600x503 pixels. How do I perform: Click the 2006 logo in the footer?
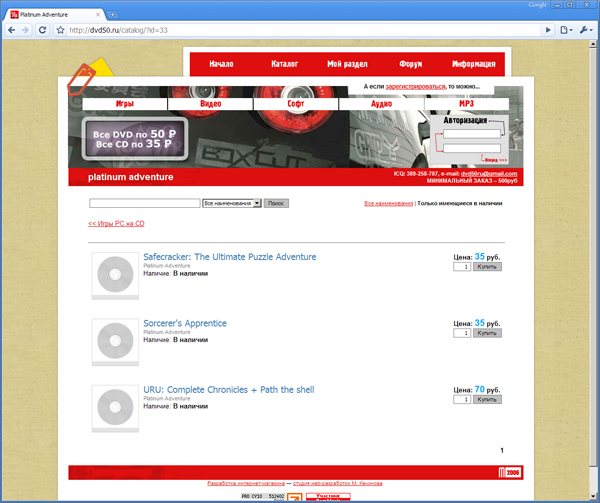[x=509, y=472]
